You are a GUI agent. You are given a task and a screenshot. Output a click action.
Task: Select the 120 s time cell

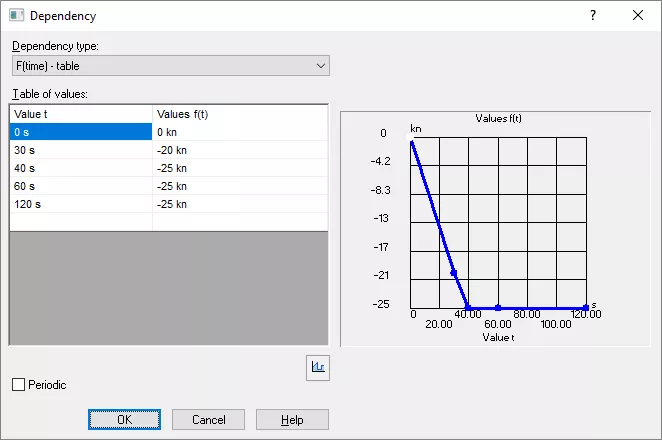coord(80,204)
